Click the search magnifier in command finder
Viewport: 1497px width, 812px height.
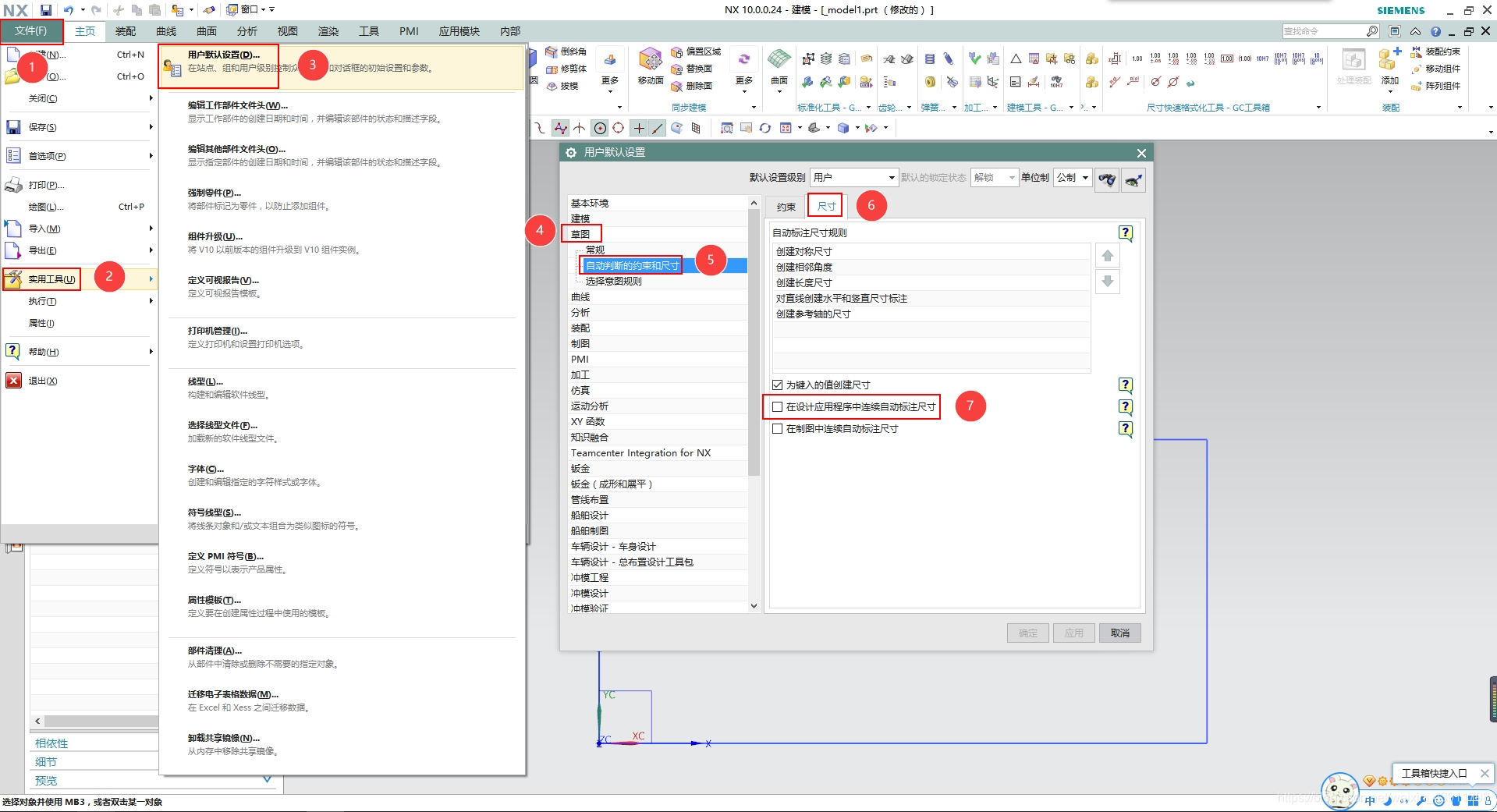click(1372, 31)
